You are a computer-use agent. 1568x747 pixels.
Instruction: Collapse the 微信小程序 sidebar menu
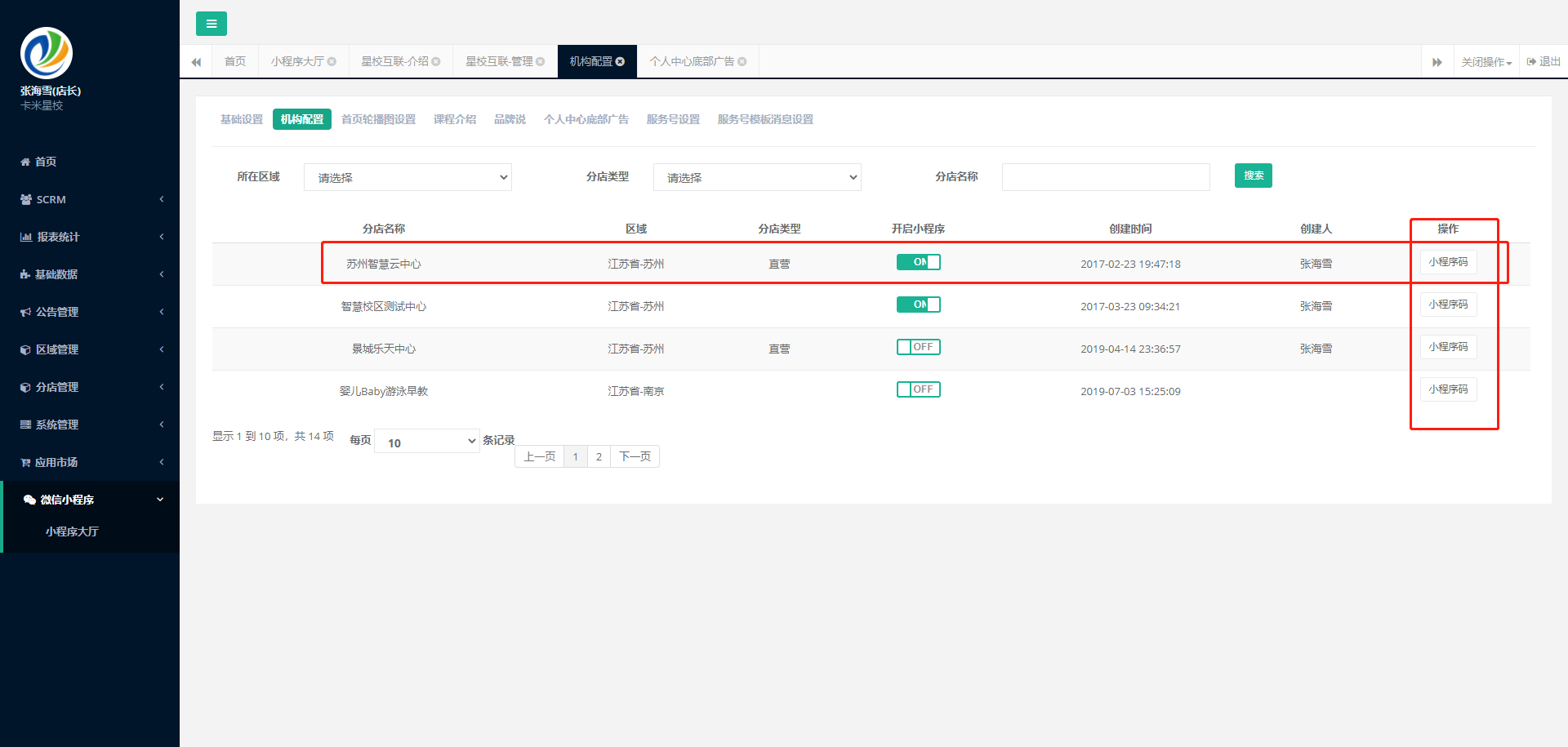coord(90,500)
